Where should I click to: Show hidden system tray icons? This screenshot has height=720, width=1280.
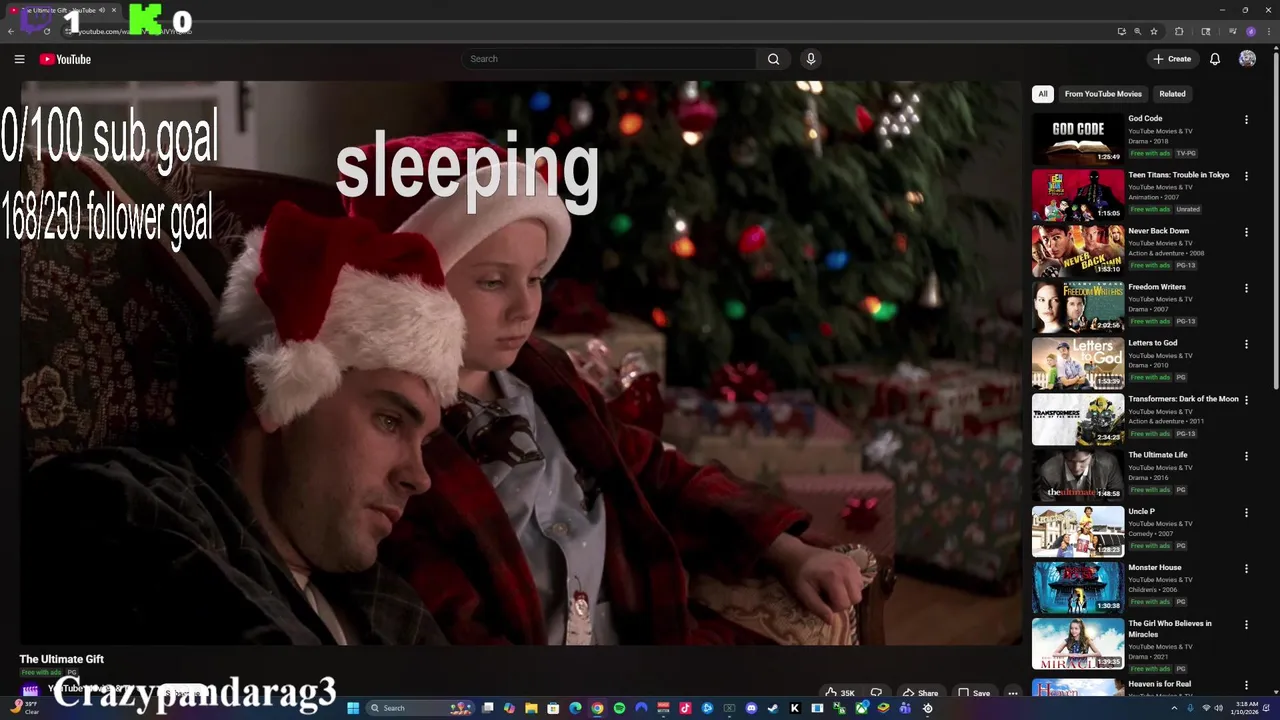(x=1174, y=708)
